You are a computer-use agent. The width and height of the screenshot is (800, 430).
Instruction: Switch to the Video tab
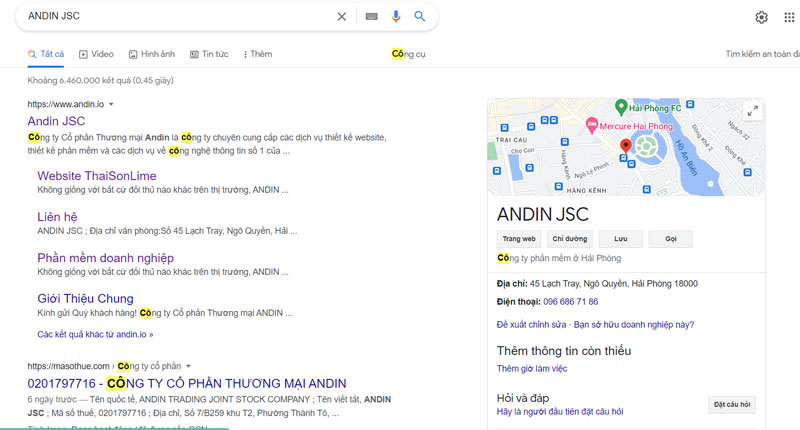click(96, 54)
